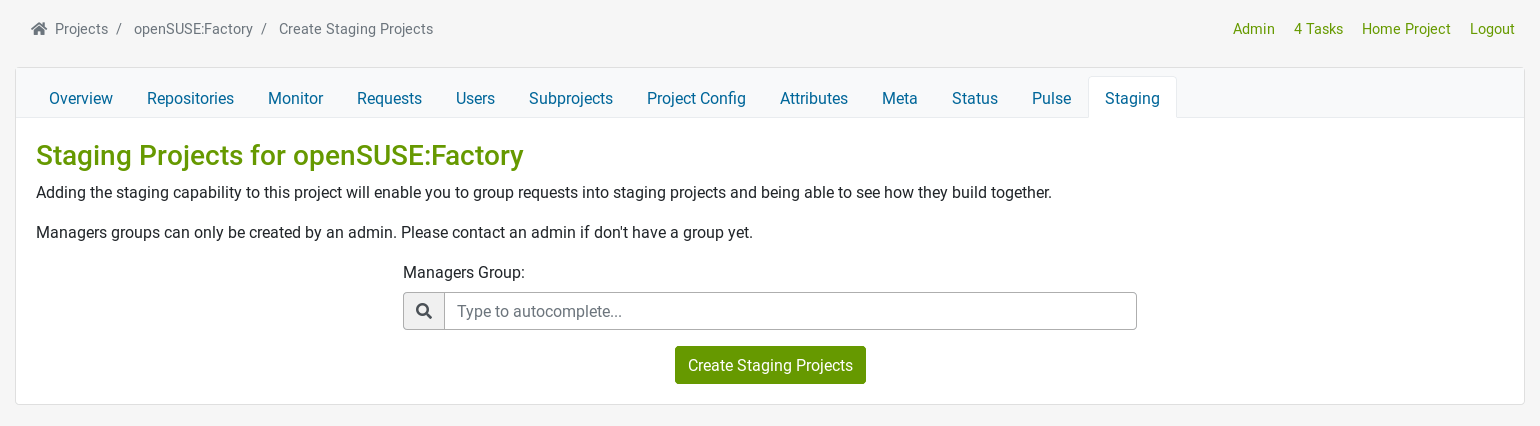Open the Overview tab
Image resolution: width=1540 pixels, height=426 pixels.
pos(81,98)
